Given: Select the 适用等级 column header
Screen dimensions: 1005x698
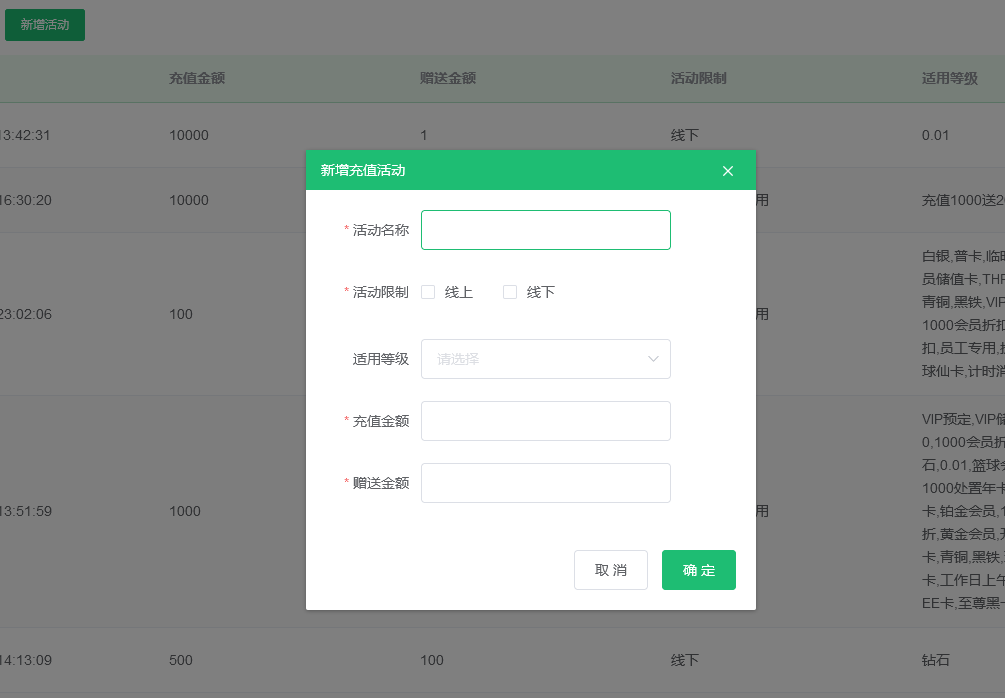Looking at the screenshot, I should pyautogui.click(x=950, y=77).
